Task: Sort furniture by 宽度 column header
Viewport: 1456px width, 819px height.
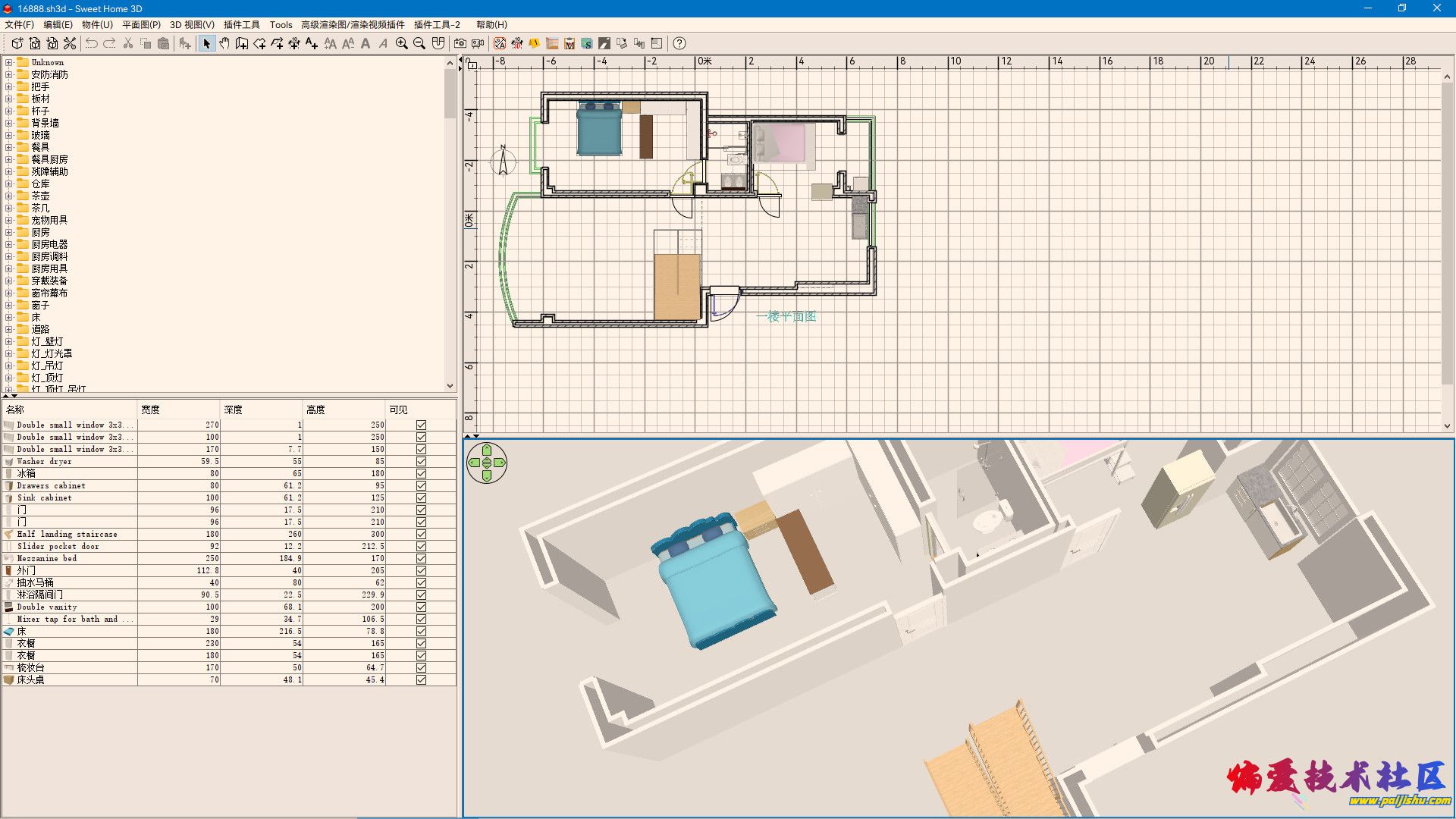Action: coord(178,409)
